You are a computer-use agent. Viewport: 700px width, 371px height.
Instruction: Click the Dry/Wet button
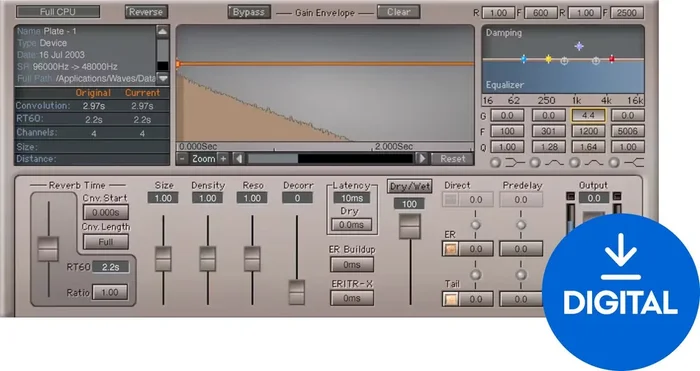(x=409, y=187)
